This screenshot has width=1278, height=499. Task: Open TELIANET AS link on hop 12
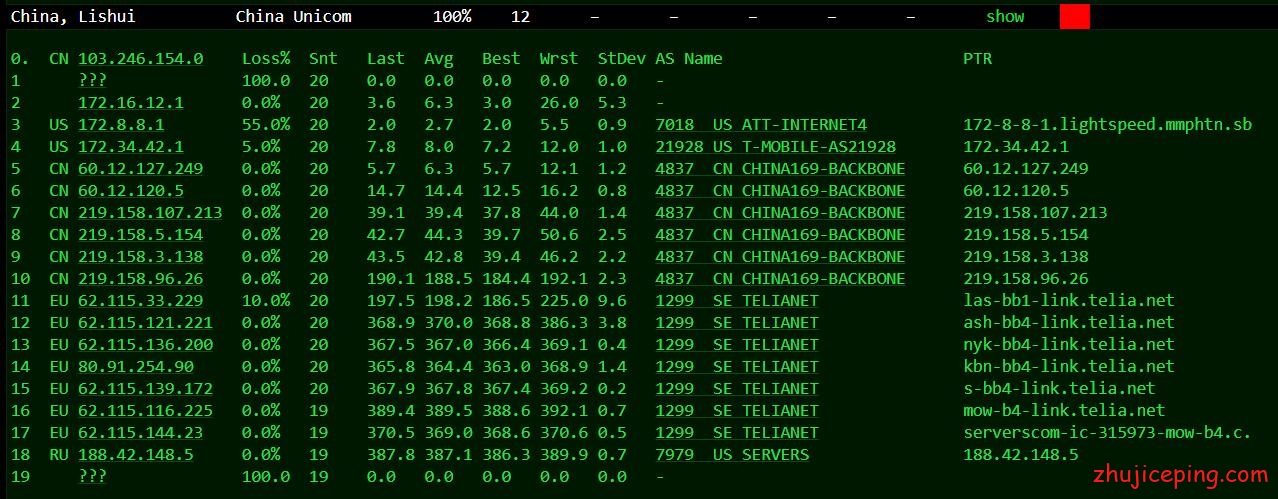point(737,323)
